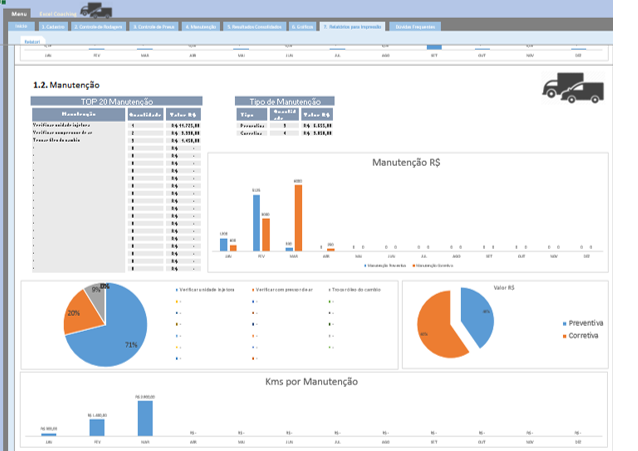
Task: Open the 4. Manutenção tab
Action: coord(201,27)
